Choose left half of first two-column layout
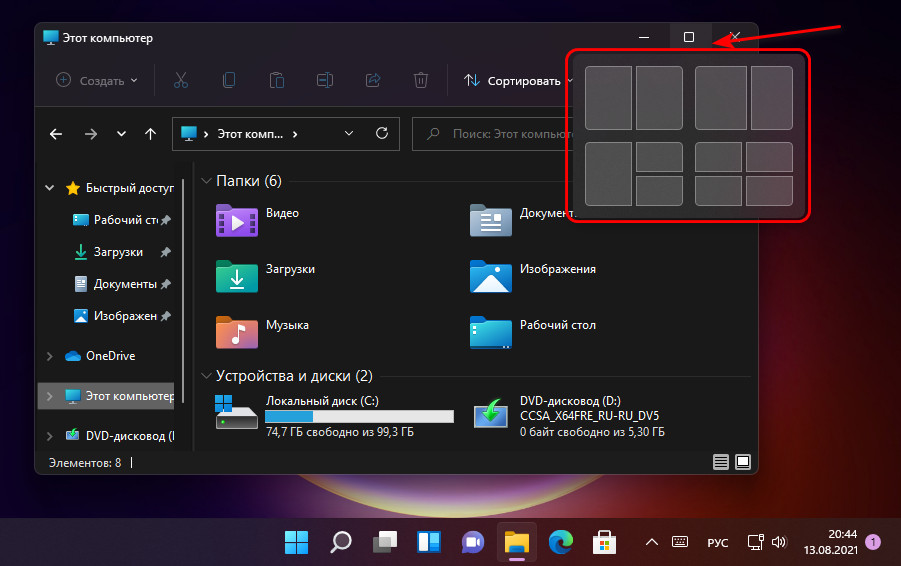Viewport: 901px width, 566px height. 609,98
